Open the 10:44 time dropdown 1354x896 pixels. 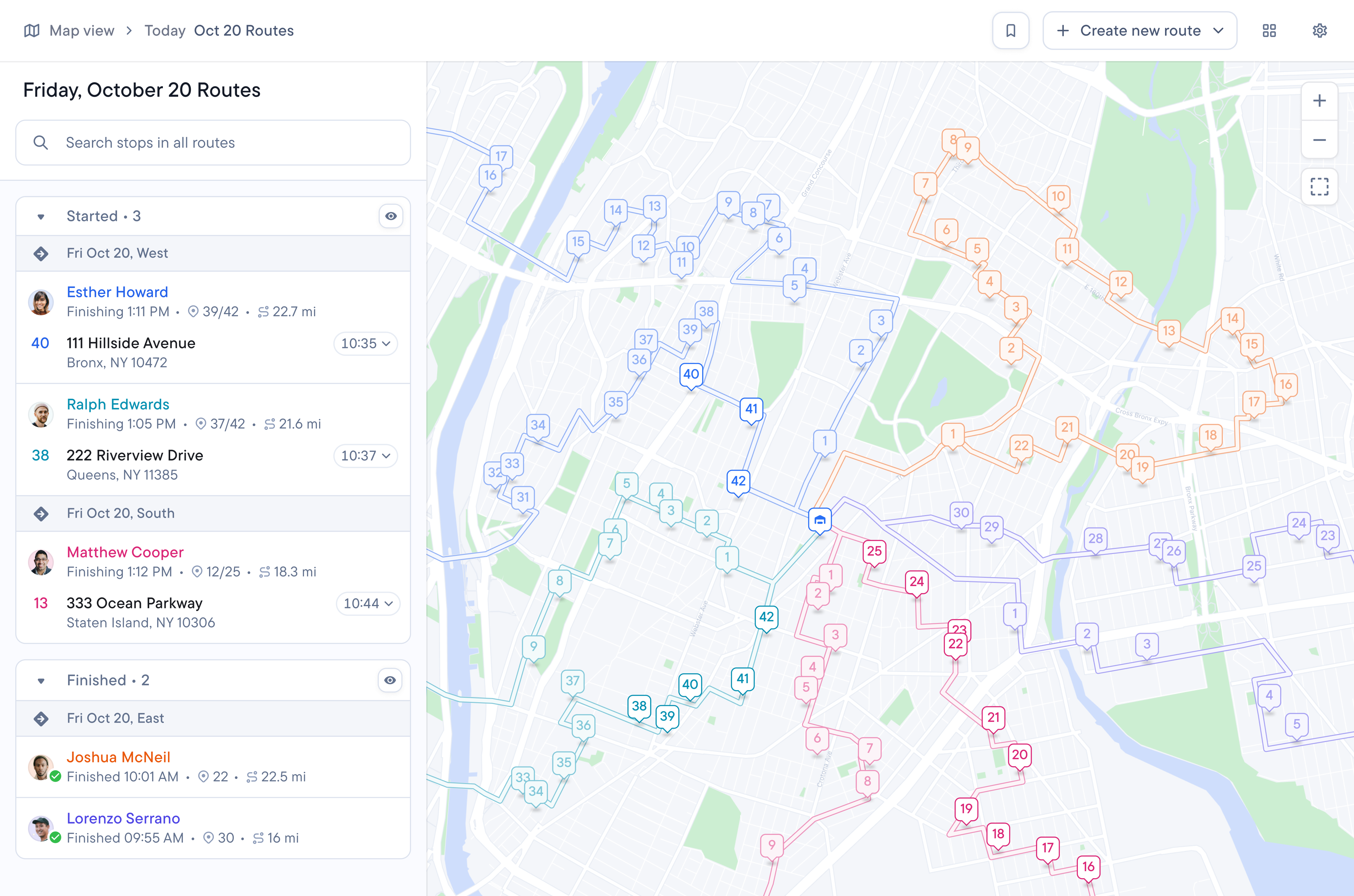click(x=367, y=603)
